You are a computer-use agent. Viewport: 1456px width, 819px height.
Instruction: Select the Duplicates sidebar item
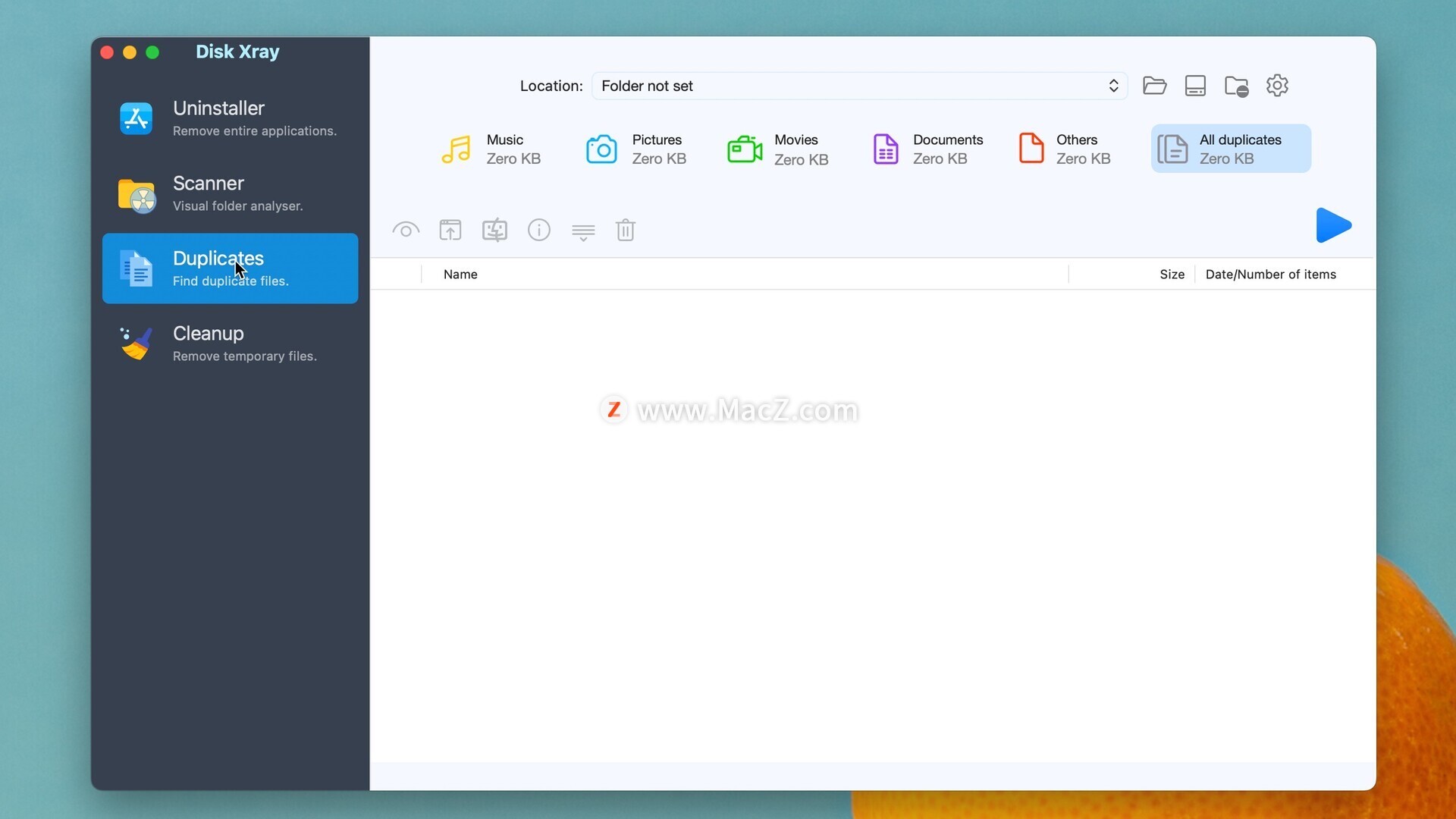click(x=230, y=268)
